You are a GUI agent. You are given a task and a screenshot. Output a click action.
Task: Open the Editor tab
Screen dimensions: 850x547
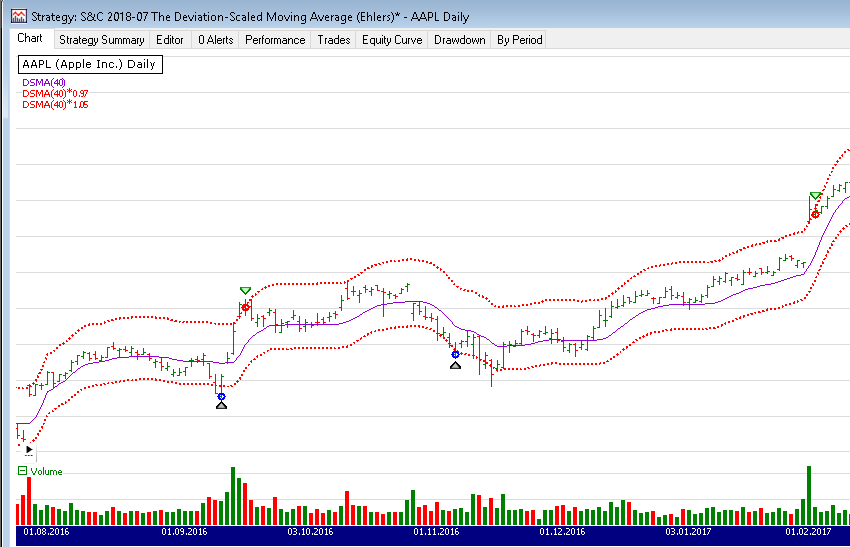(x=169, y=40)
